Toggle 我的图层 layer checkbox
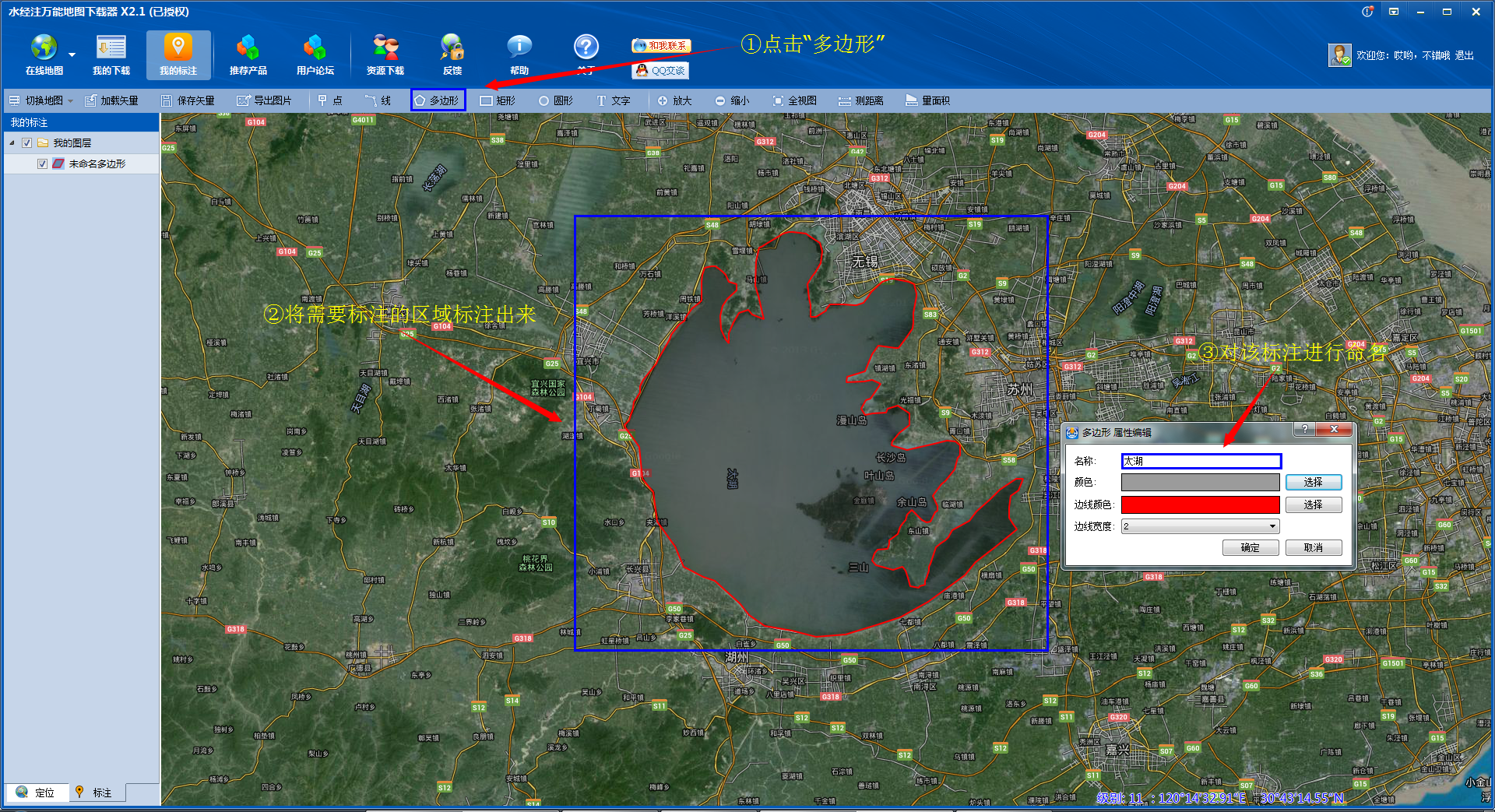This screenshot has width=1495, height=812. 26,143
